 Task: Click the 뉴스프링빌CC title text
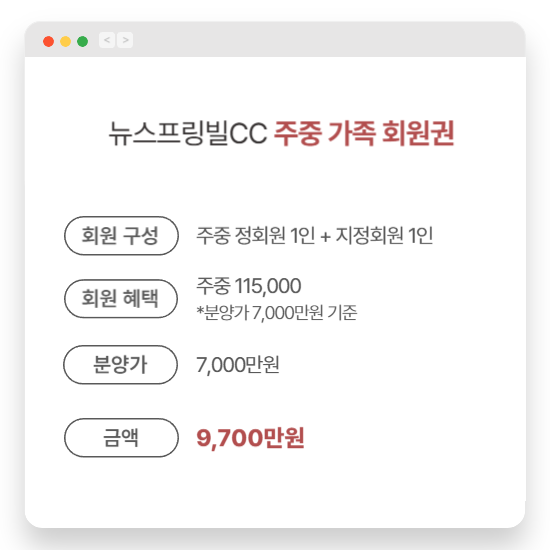point(188,133)
